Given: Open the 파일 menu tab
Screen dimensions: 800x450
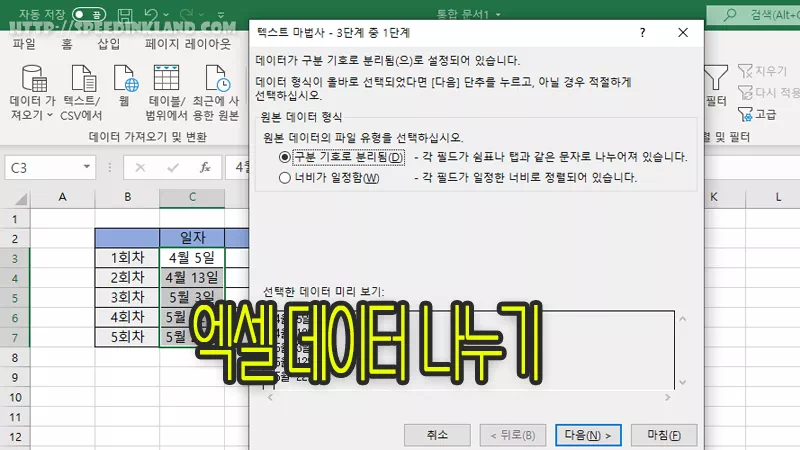Looking at the screenshot, I should pyautogui.click(x=24, y=44).
